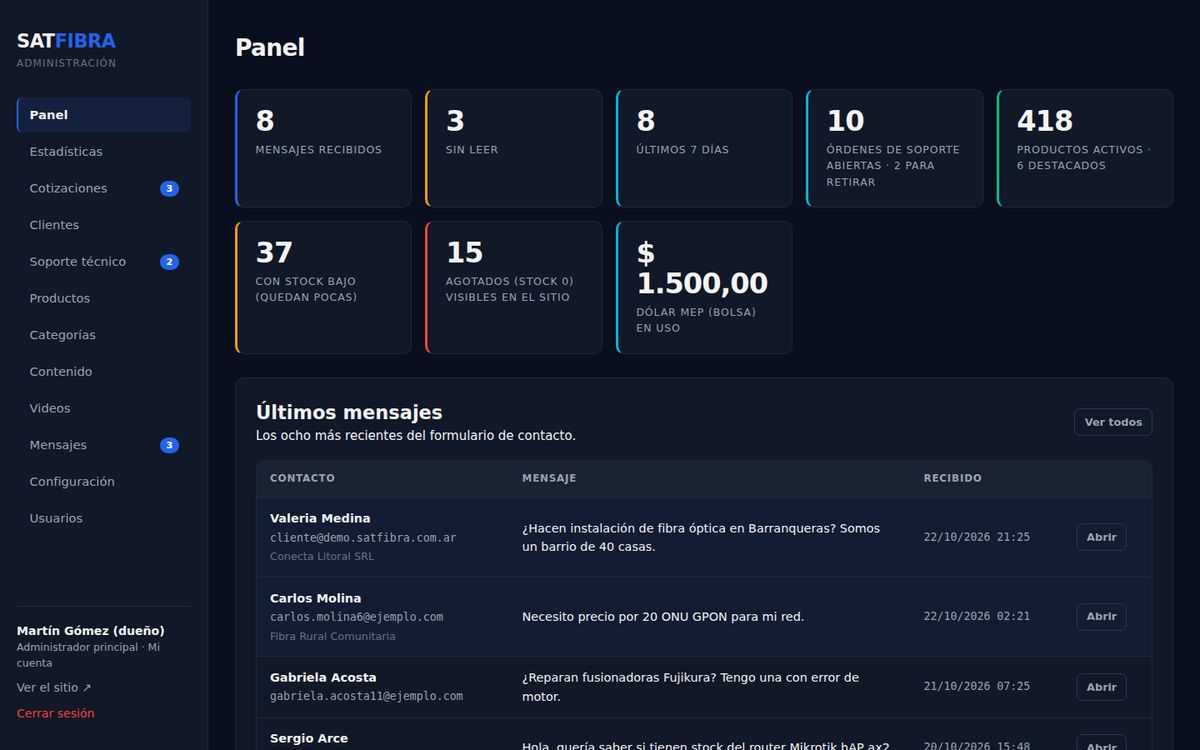This screenshot has width=1200, height=750.
Task: Click the Soporte técnico badge showing 2
Action: 170,262
